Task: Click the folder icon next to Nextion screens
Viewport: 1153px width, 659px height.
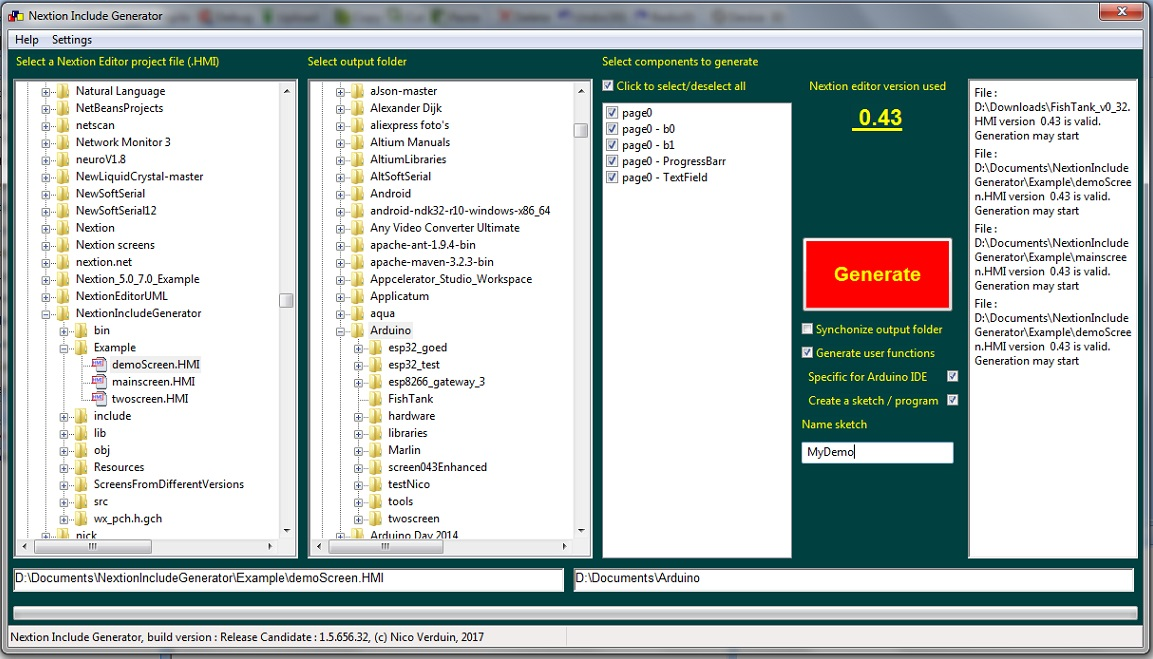Action: pyautogui.click(x=63, y=245)
